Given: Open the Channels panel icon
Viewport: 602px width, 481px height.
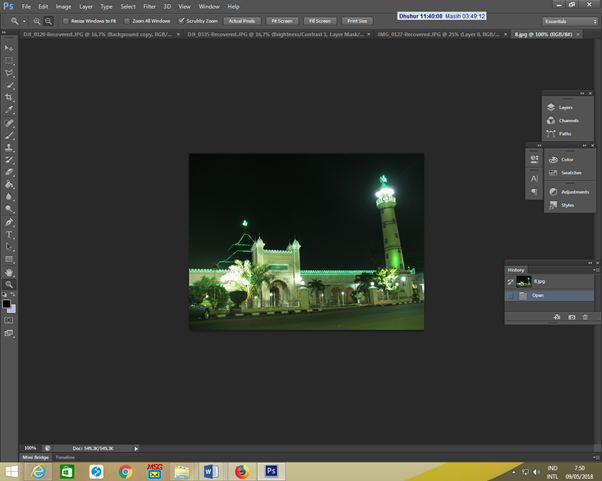Looking at the screenshot, I should (x=551, y=120).
